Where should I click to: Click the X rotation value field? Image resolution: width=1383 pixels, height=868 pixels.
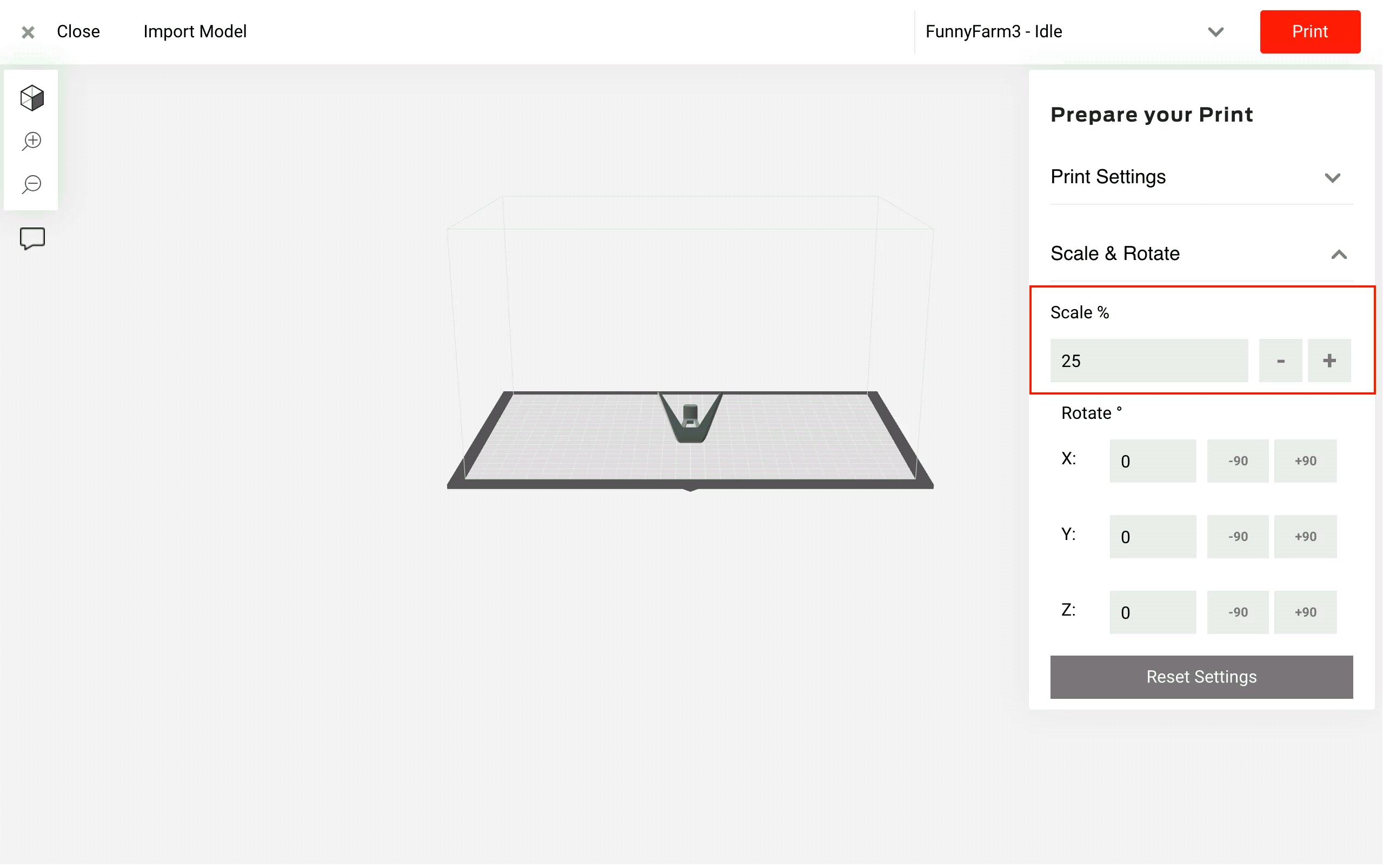(x=1152, y=461)
